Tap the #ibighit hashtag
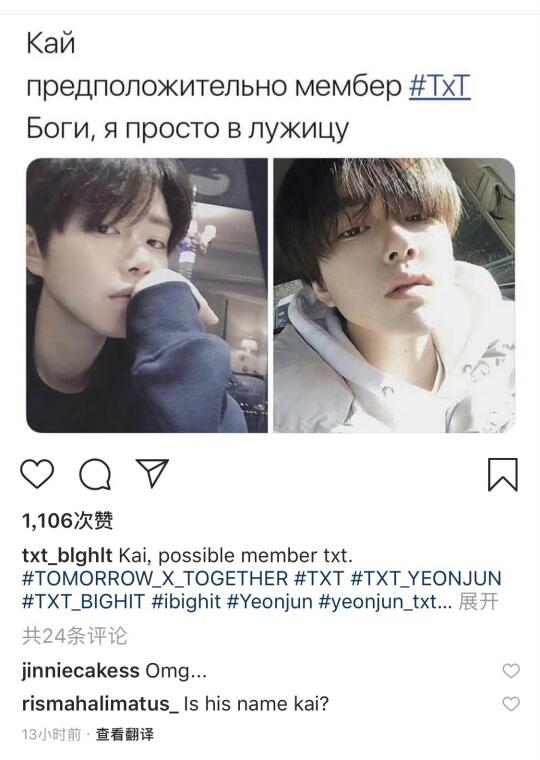The height and width of the screenshot is (760, 540). click(x=186, y=602)
